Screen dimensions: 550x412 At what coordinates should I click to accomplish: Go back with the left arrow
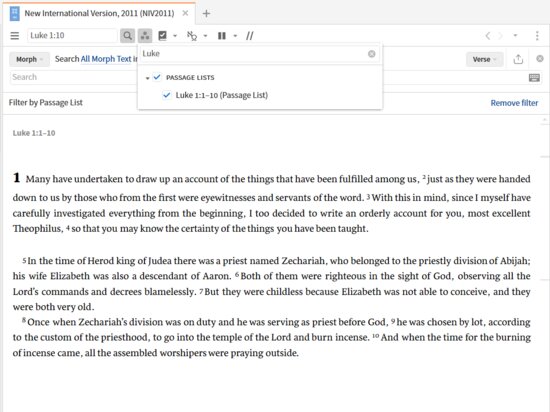(x=488, y=35)
